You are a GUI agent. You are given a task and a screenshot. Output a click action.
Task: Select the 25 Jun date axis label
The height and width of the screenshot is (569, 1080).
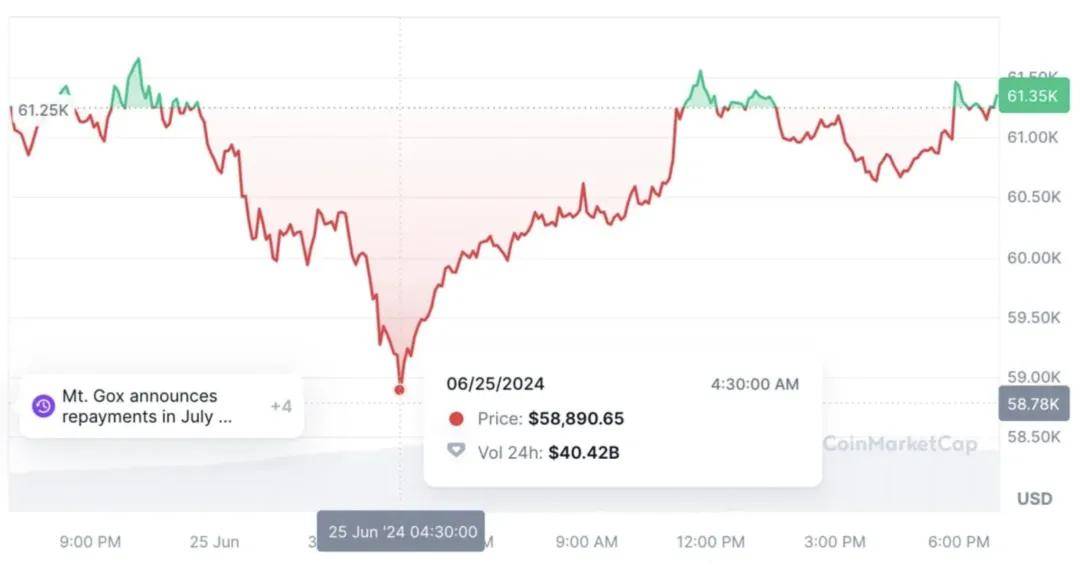point(214,542)
